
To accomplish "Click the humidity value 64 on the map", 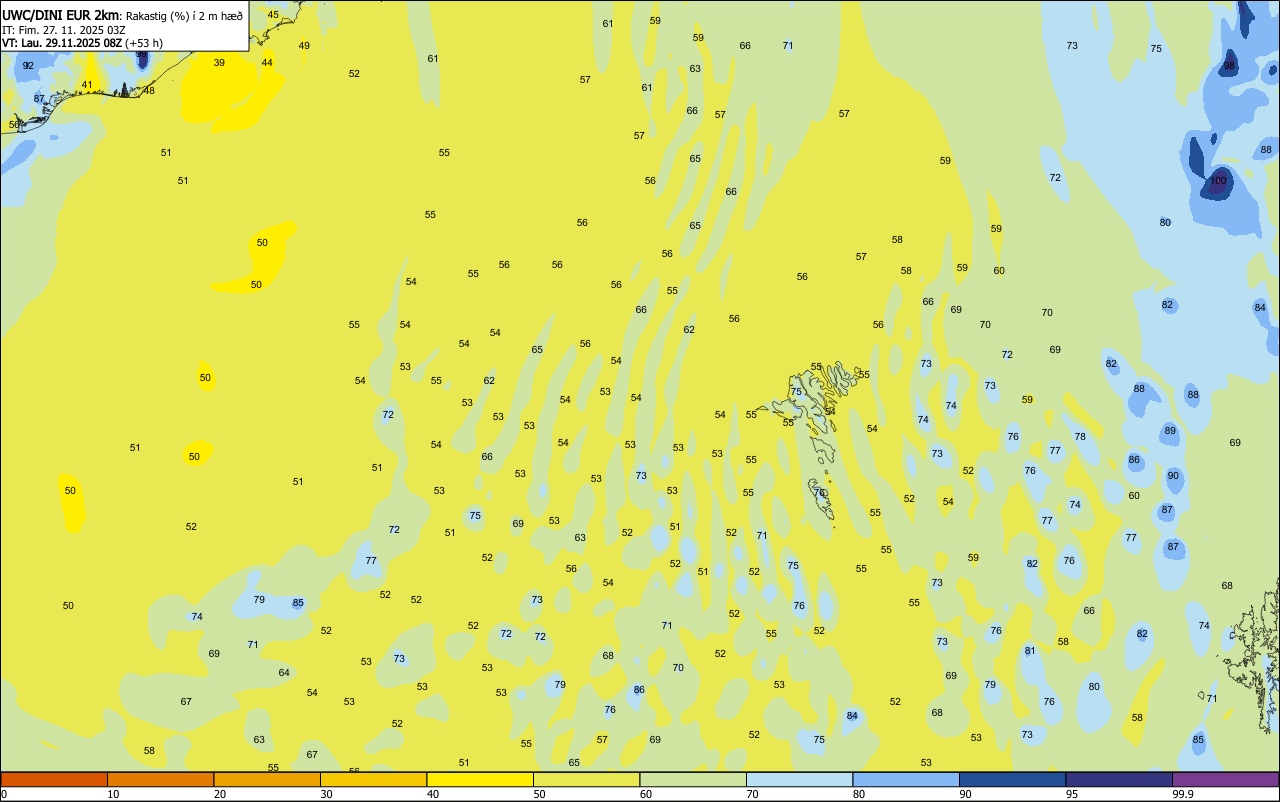I will [284, 673].
